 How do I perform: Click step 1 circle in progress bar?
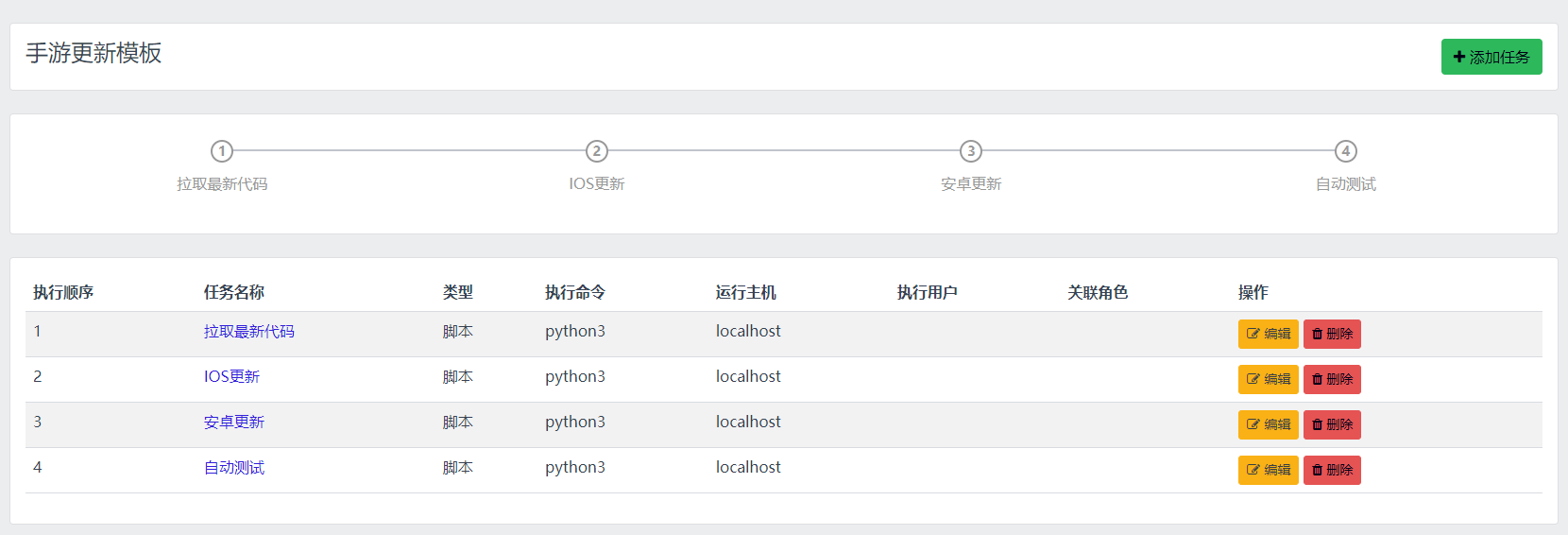222,151
